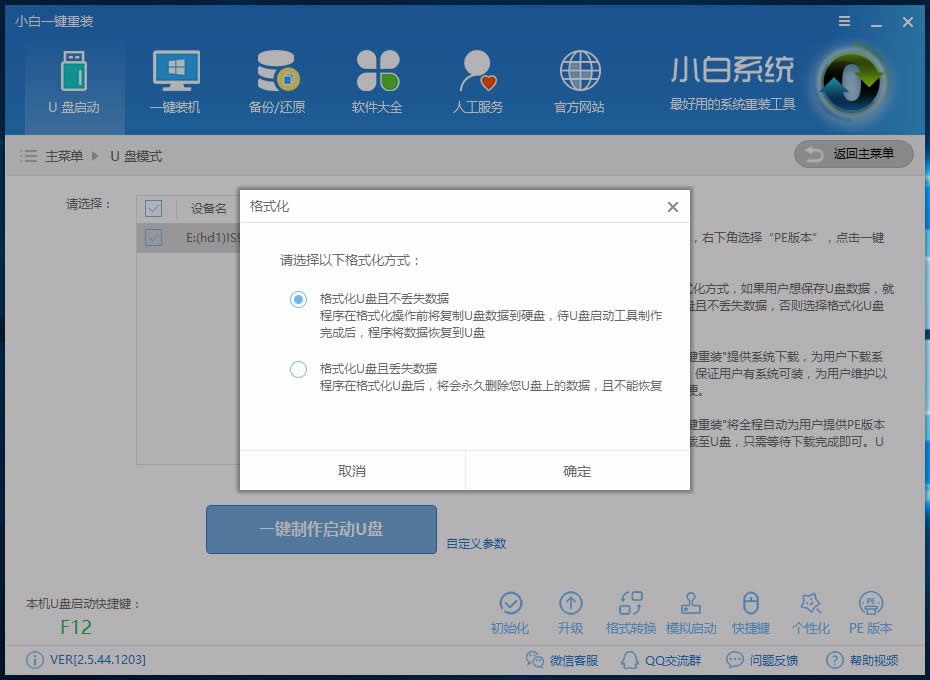Open 自定义参数 custom parameters link
Image resolution: width=930 pixels, height=680 pixels.
coord(479,543)
